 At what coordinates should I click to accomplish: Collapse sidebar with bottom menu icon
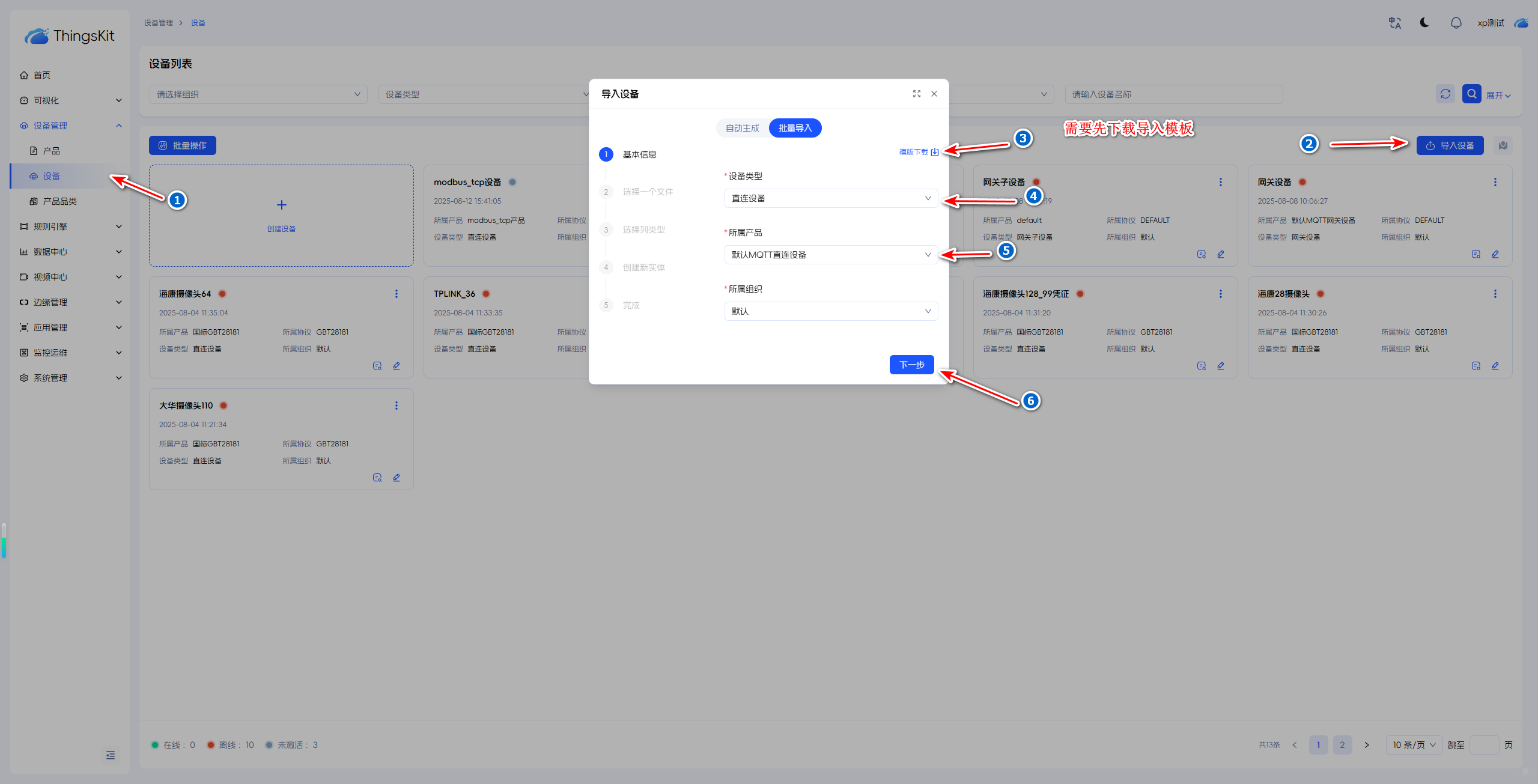(111, 755)
